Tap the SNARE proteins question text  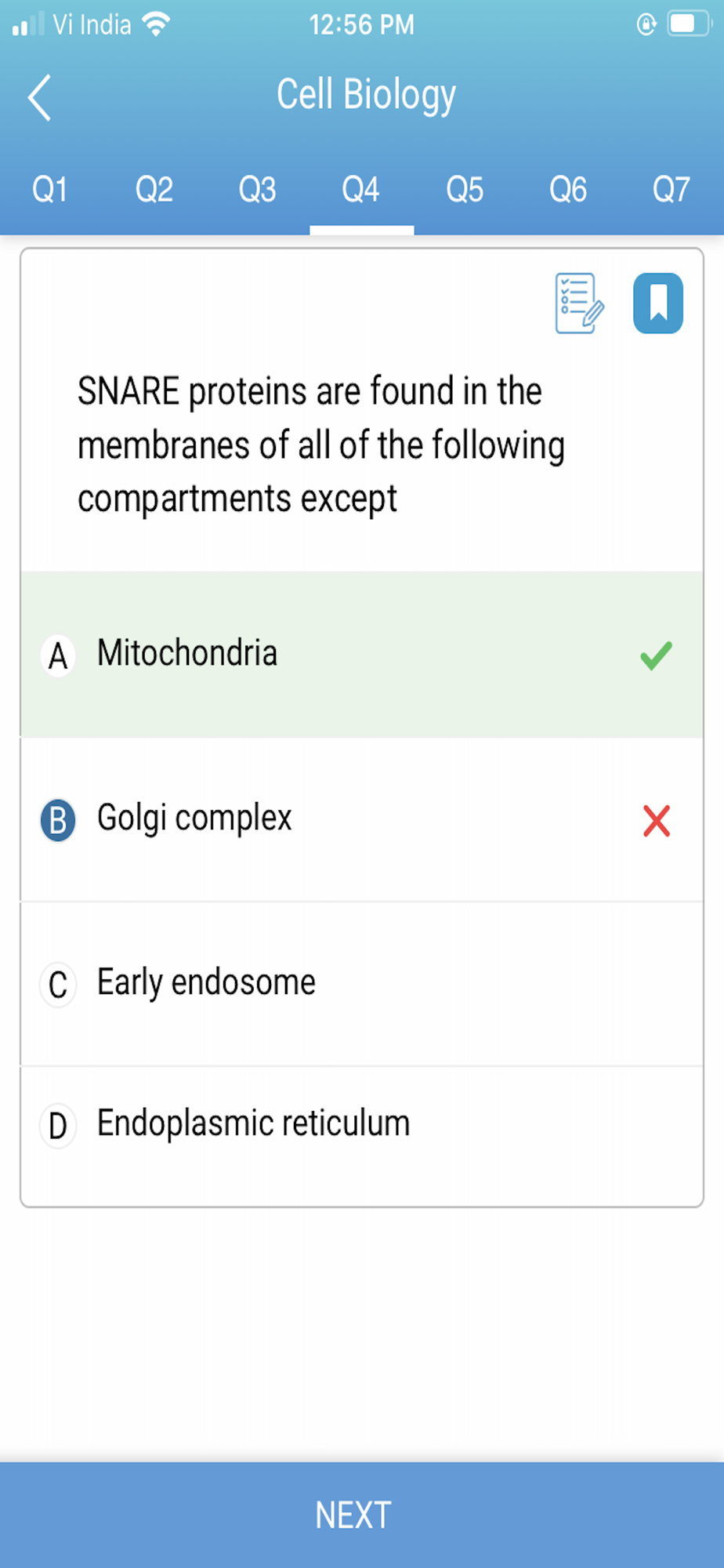point(320,445)
